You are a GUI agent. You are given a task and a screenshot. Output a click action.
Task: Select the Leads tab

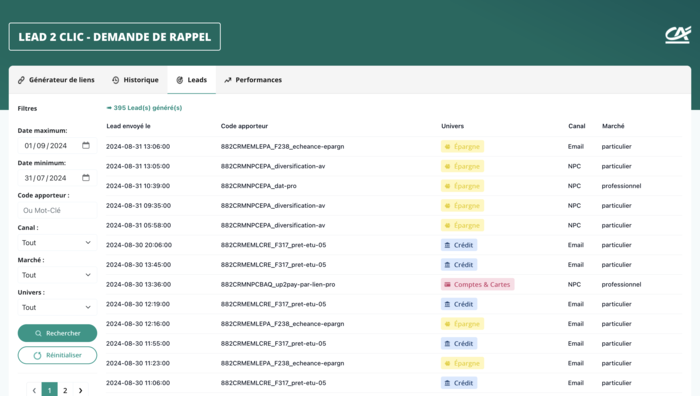192,80
